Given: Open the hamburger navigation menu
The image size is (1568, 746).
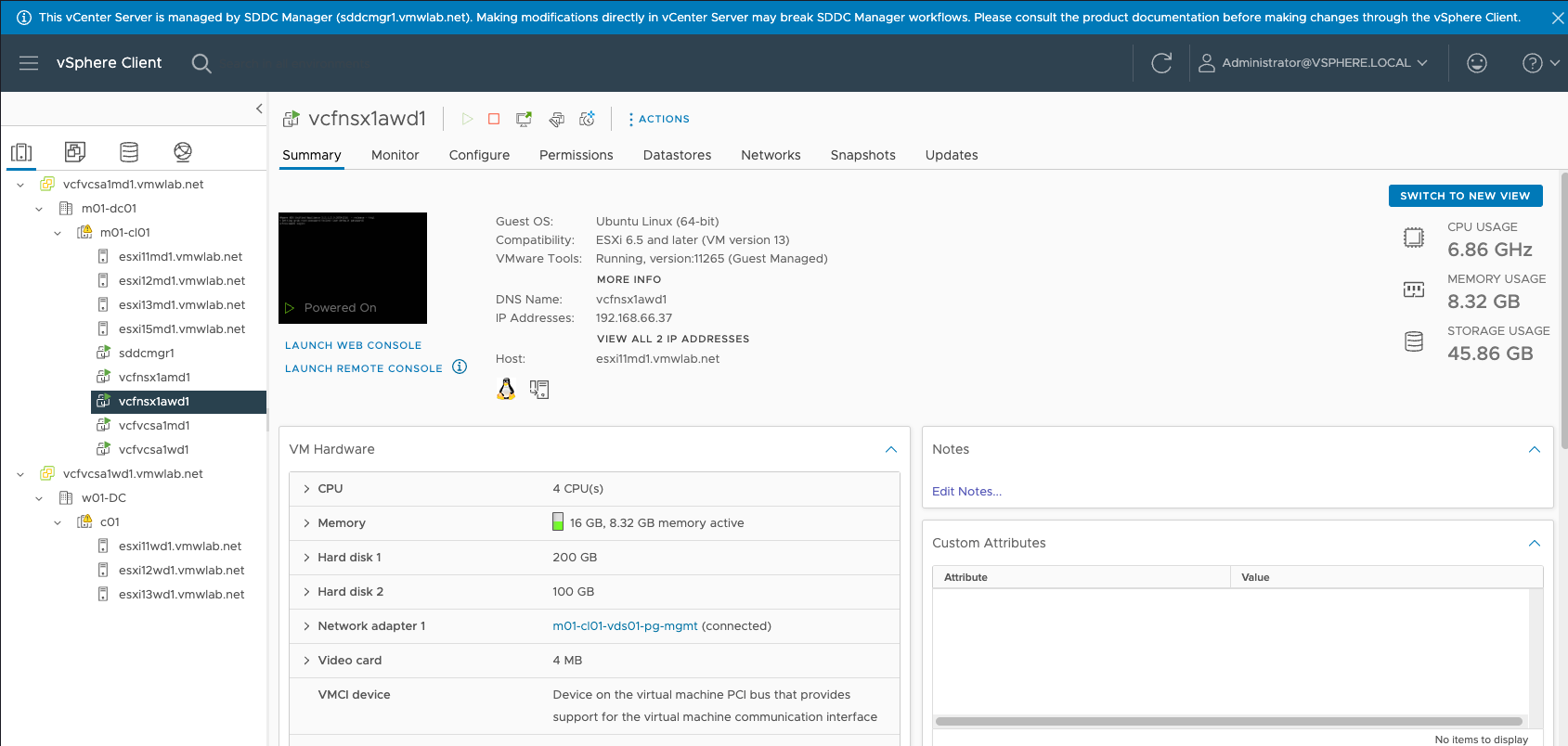Looking at the screenshot, I should click(x=29, y=63).
